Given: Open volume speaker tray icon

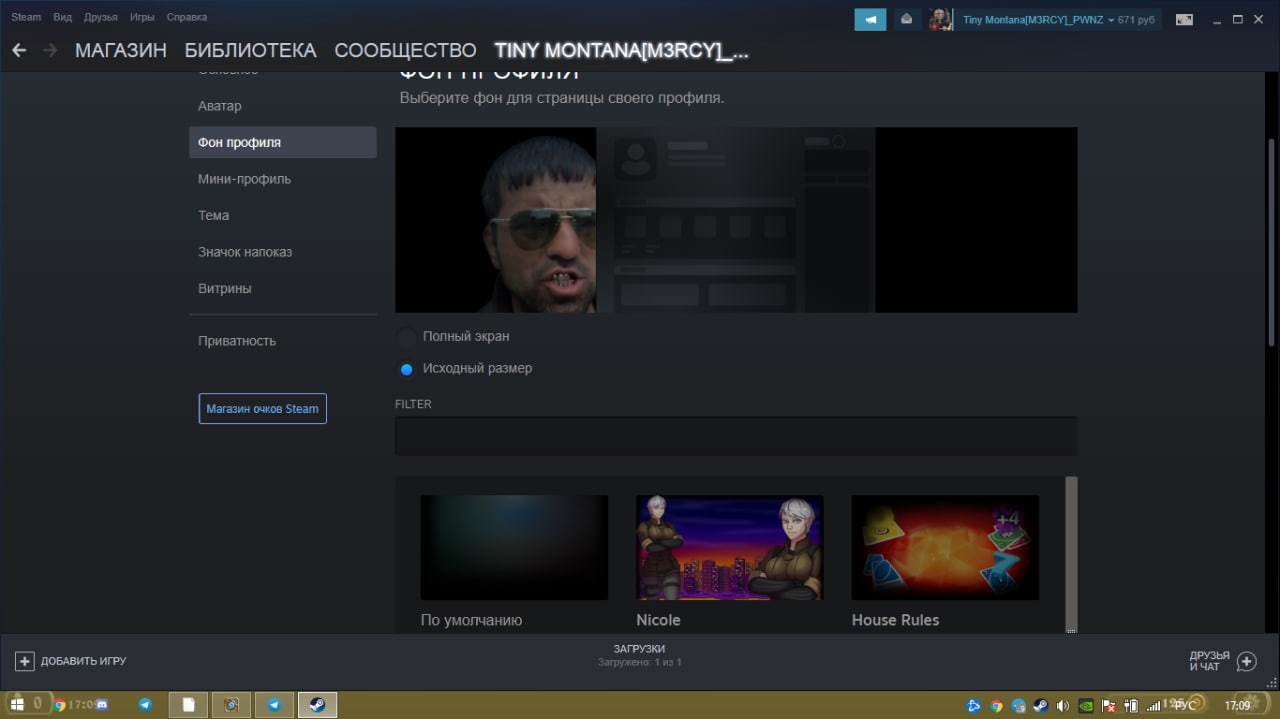Looking at the screenshot, I should (1062, 706).
